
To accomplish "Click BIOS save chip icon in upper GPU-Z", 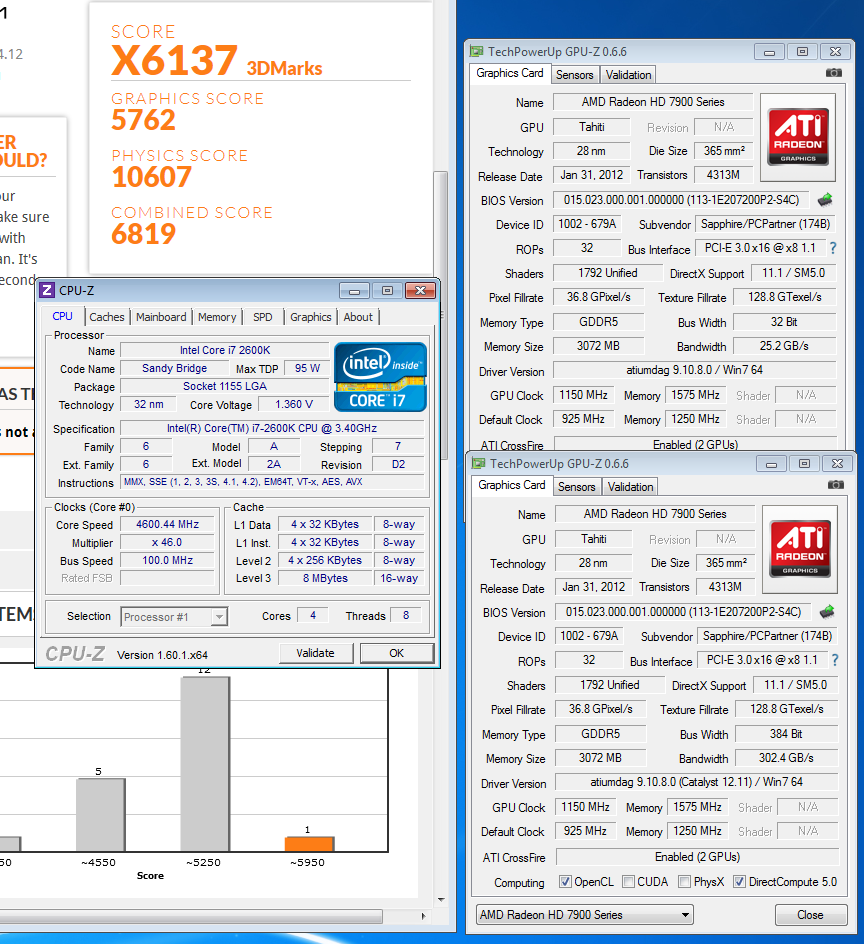I will (825, 200).
